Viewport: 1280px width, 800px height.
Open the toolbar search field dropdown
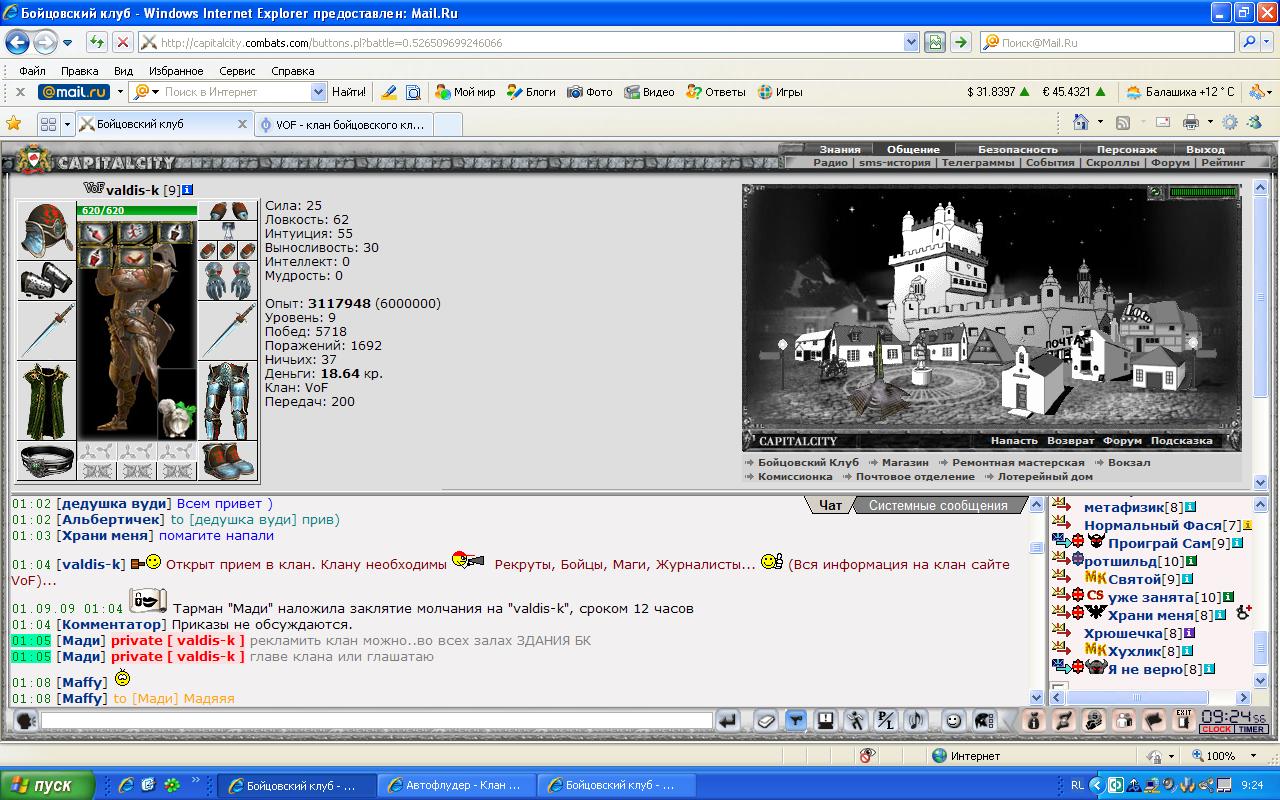[319, 92]
